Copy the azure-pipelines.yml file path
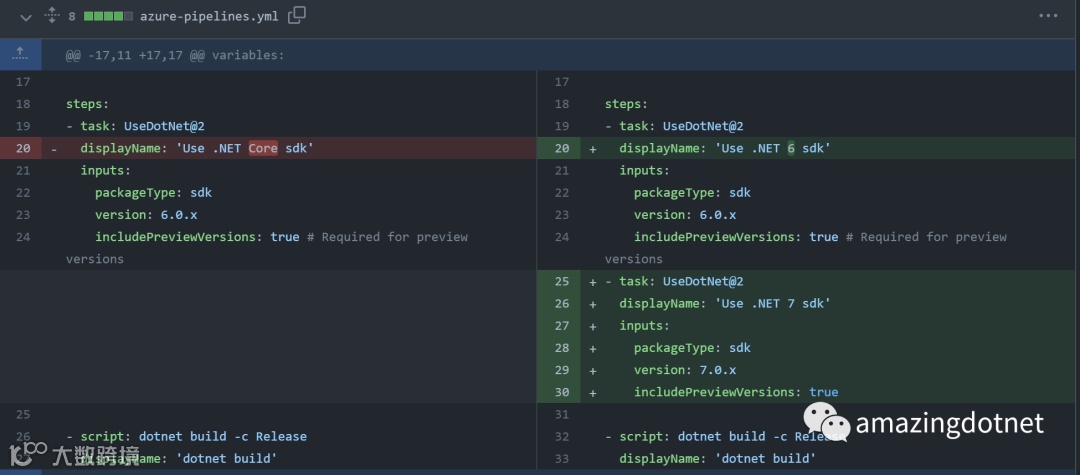 297,16
